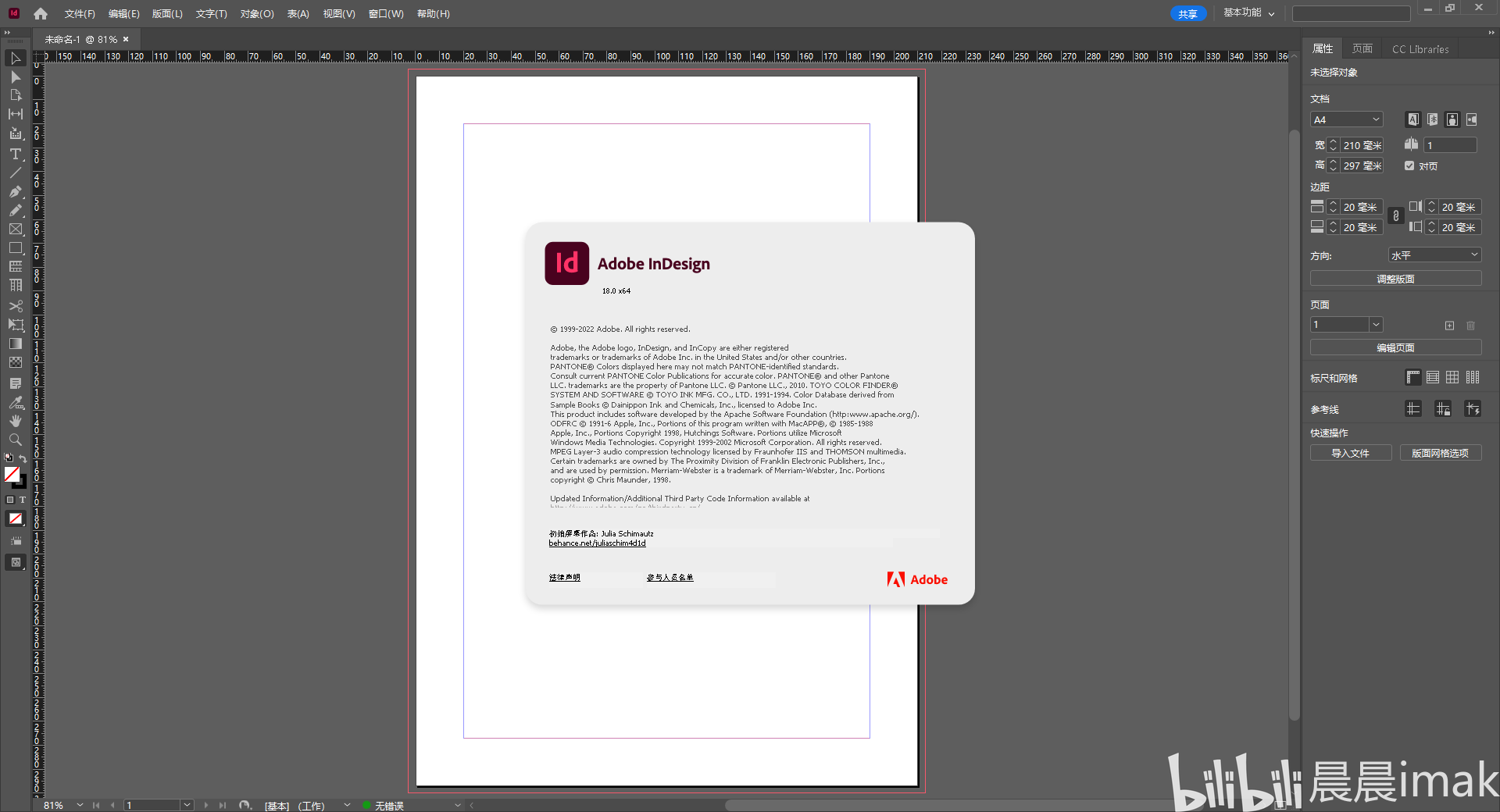
Task: Toggle lock guides button
Action: pyautogui.click(x=1443, y=408)
